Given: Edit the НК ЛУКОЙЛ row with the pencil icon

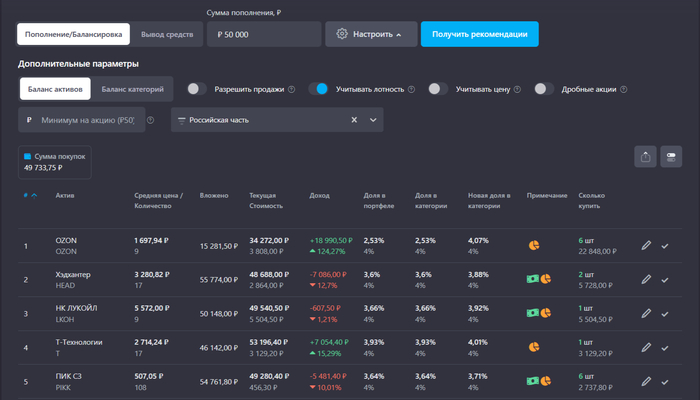Looking at the screenshot, I should (646, 314).
